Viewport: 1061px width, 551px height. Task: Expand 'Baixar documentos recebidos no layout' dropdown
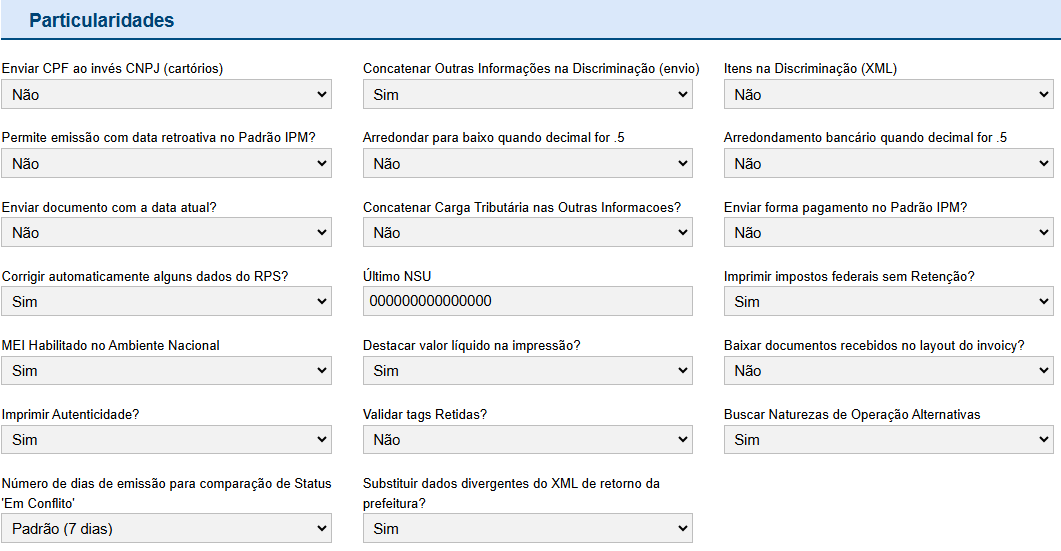pos(888,371)
